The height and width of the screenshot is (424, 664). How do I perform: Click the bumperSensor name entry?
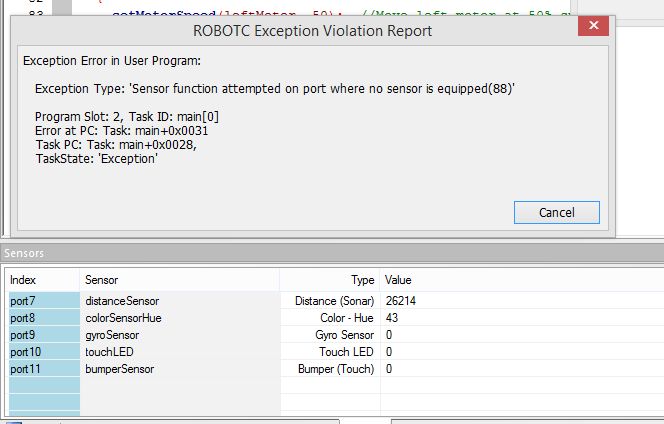[x=119, y=369]
